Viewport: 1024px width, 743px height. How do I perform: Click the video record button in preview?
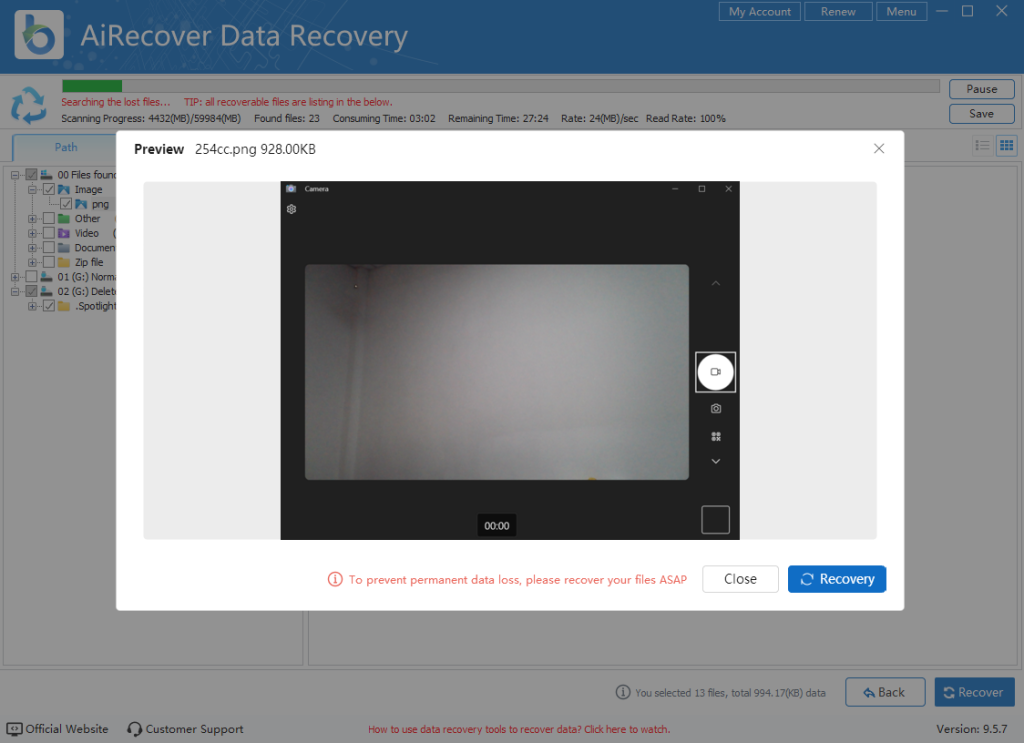pyautogui.click(x=716, y=372)
